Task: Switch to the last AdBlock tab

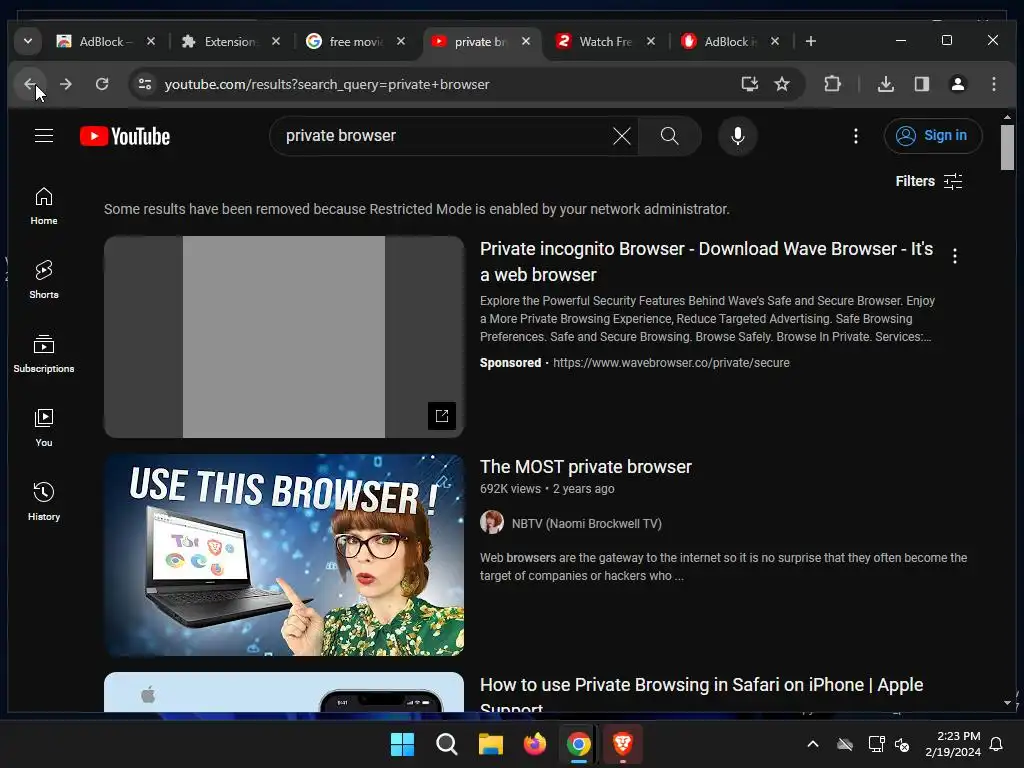Action: (728, 41)
